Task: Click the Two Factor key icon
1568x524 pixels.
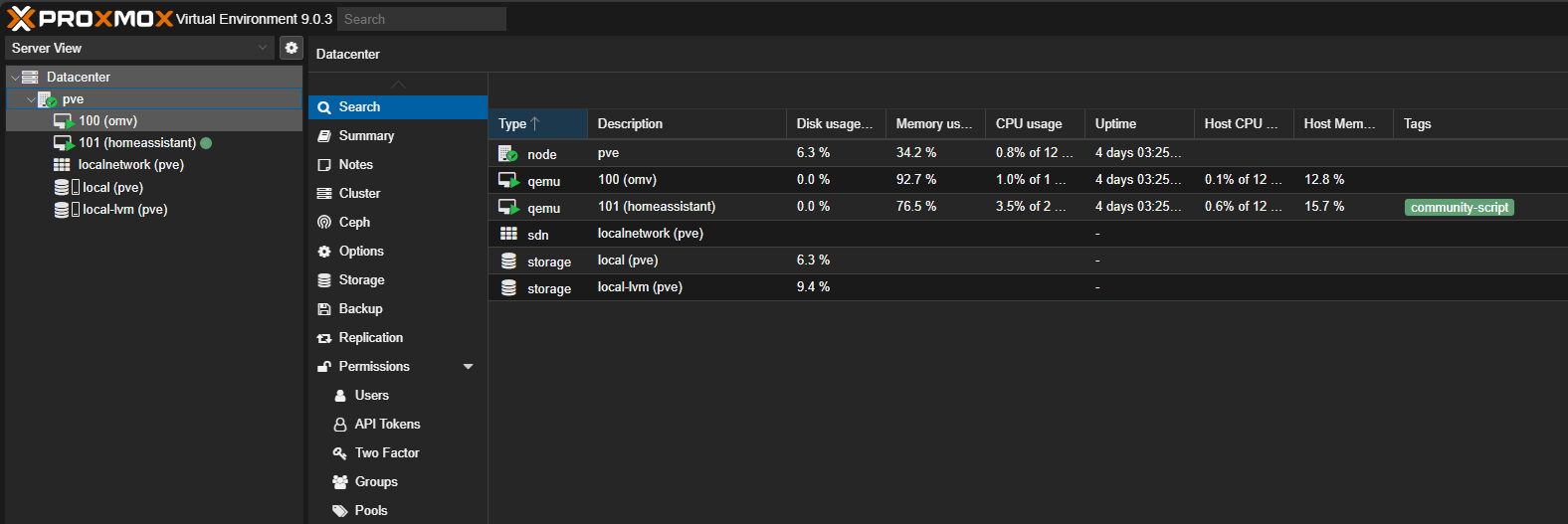Action: [x=340, y=453]
